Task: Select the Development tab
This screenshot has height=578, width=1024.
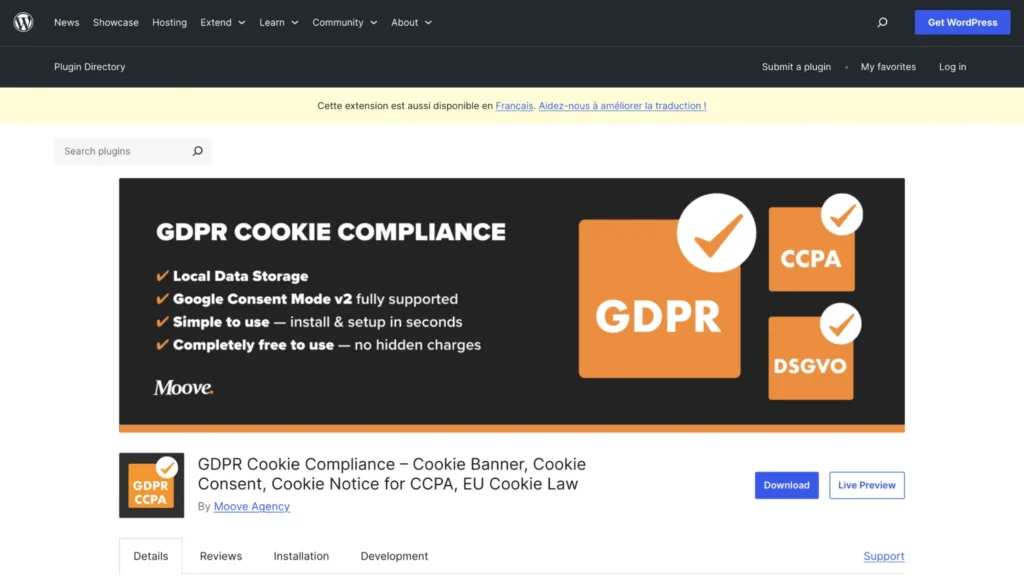Action: pyautogui.click(x=394, y=556)
